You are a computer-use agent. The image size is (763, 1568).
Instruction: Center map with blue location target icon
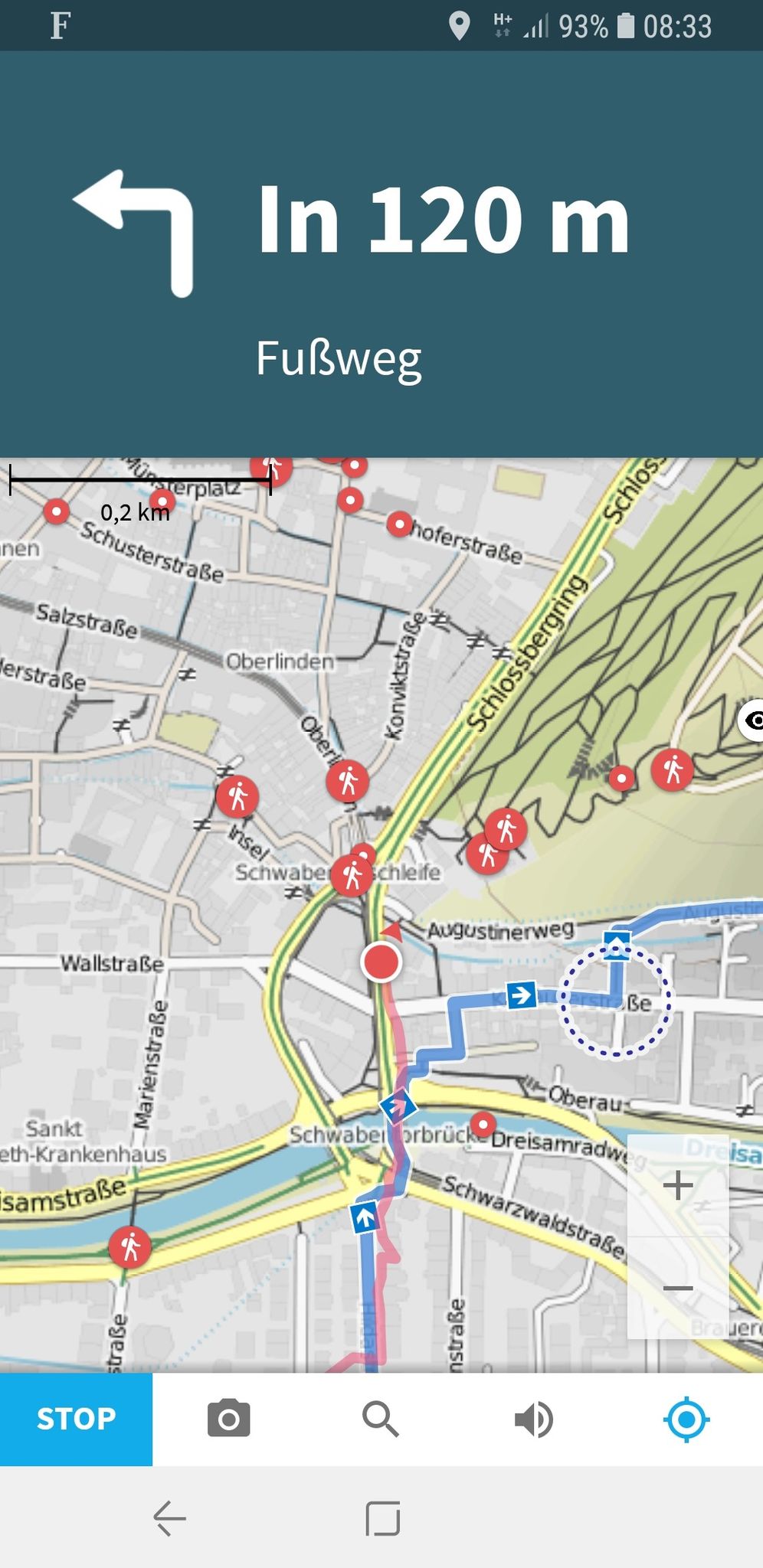click(x=686, y=1419)
